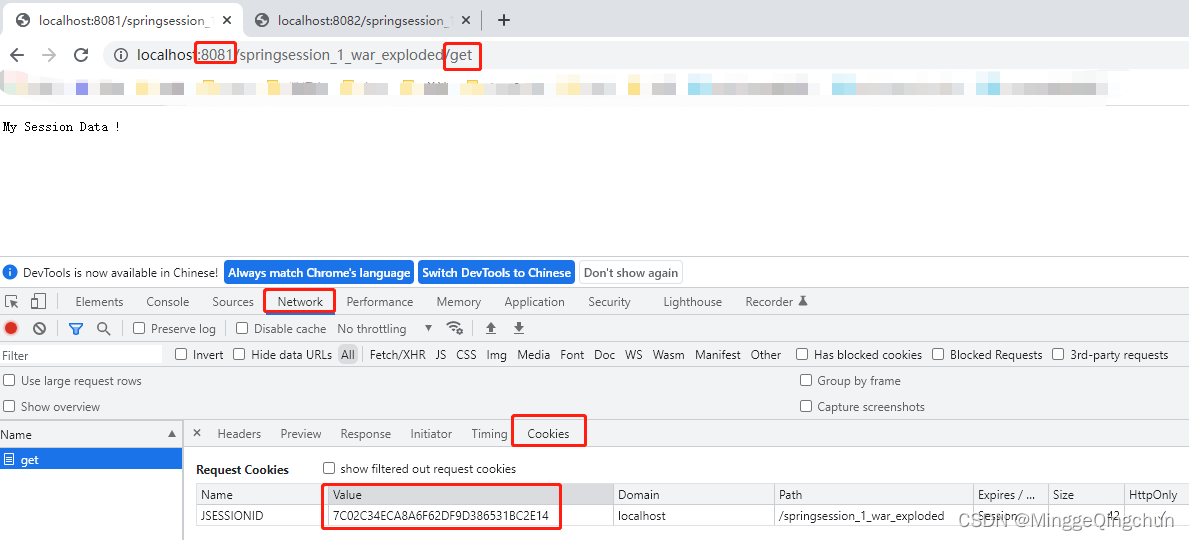Open the Performance panel tab
Viewport: 1189px width, 540px height.
tap(380, 302)
